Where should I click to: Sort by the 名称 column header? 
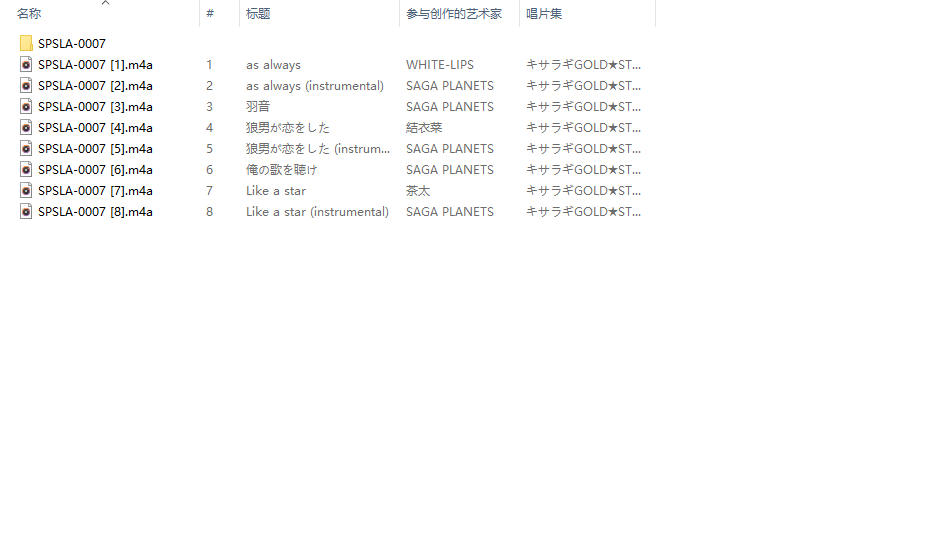click(x=29, y=14)
